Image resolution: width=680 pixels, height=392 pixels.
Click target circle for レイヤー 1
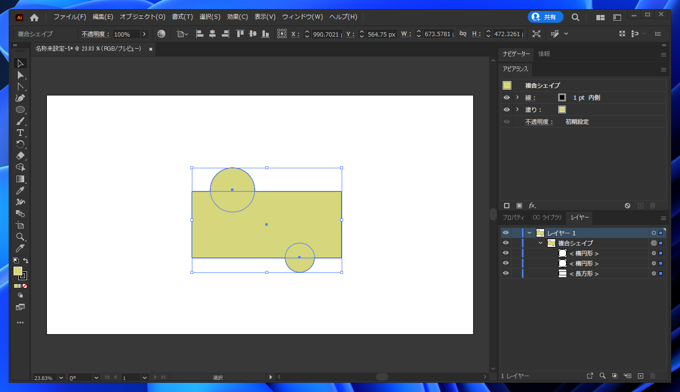654,233
